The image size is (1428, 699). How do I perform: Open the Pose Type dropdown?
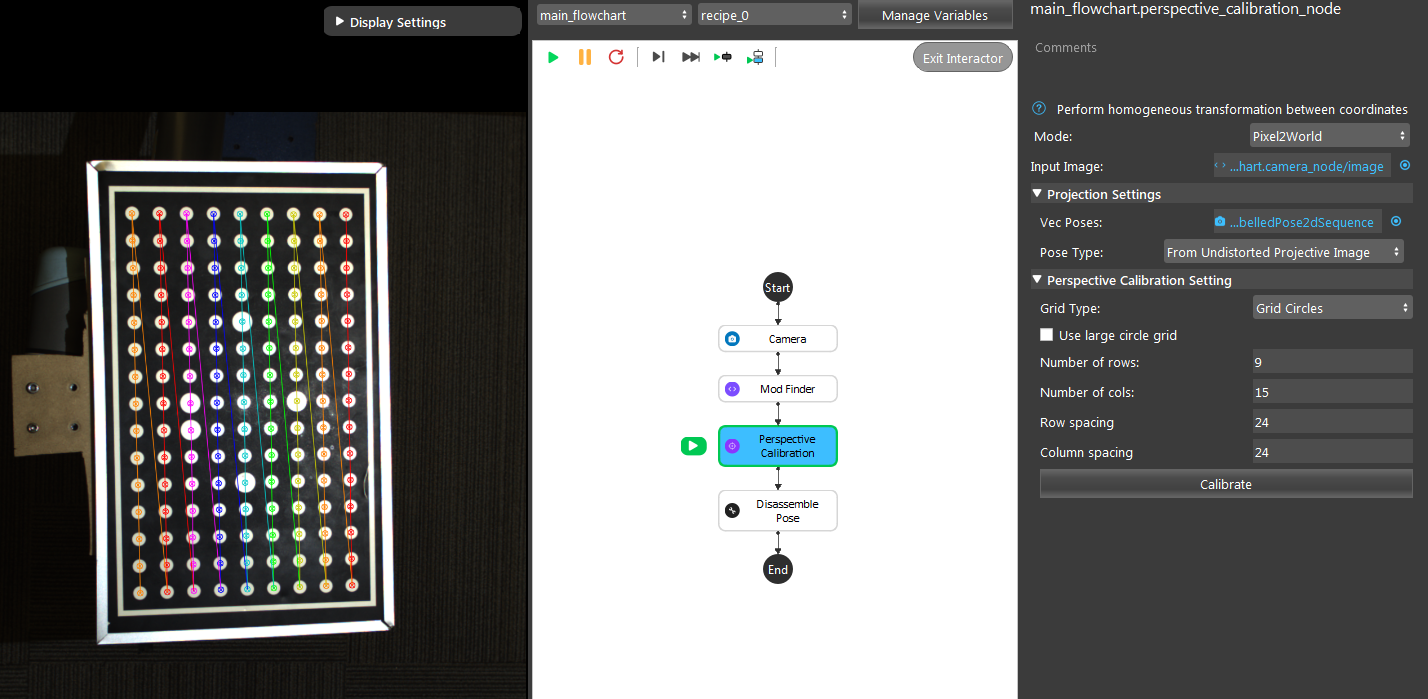point(1283,252)
